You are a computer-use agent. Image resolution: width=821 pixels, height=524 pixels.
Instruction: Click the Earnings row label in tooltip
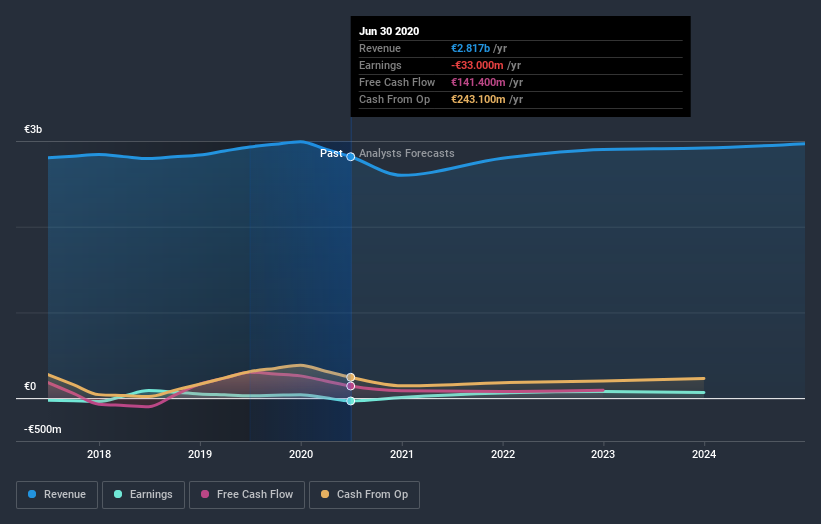click(x=380, y=65)
